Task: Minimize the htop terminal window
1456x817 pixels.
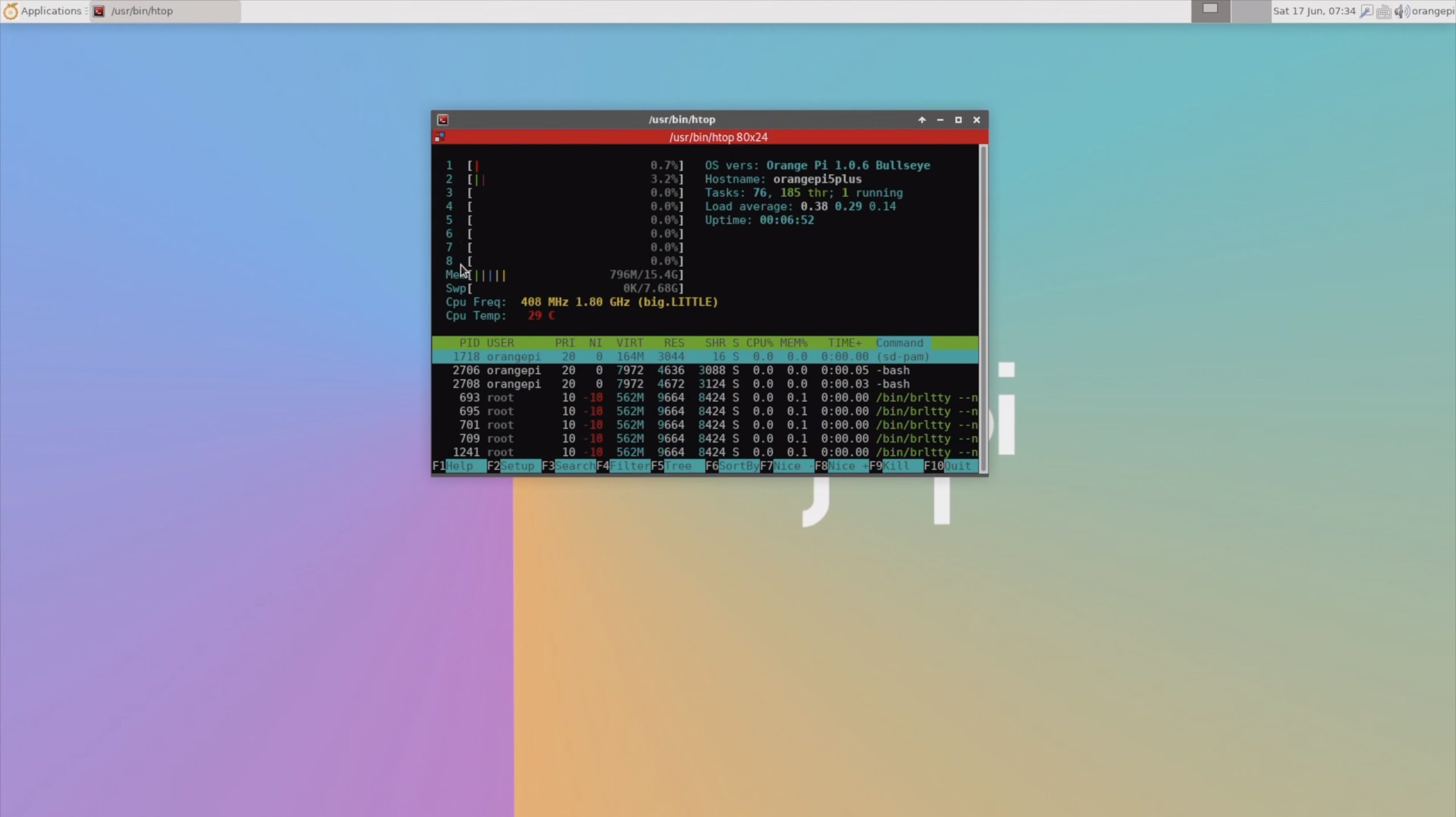Action: point(940,119)
